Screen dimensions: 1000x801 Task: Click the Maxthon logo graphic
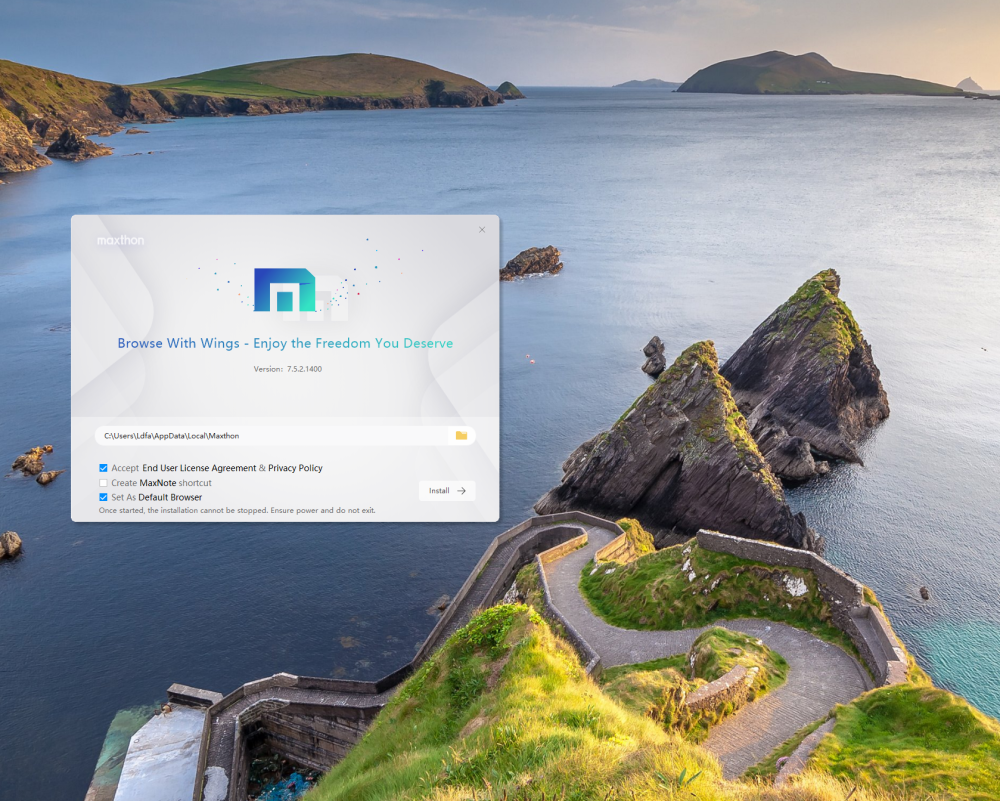[x=286, y=290]
